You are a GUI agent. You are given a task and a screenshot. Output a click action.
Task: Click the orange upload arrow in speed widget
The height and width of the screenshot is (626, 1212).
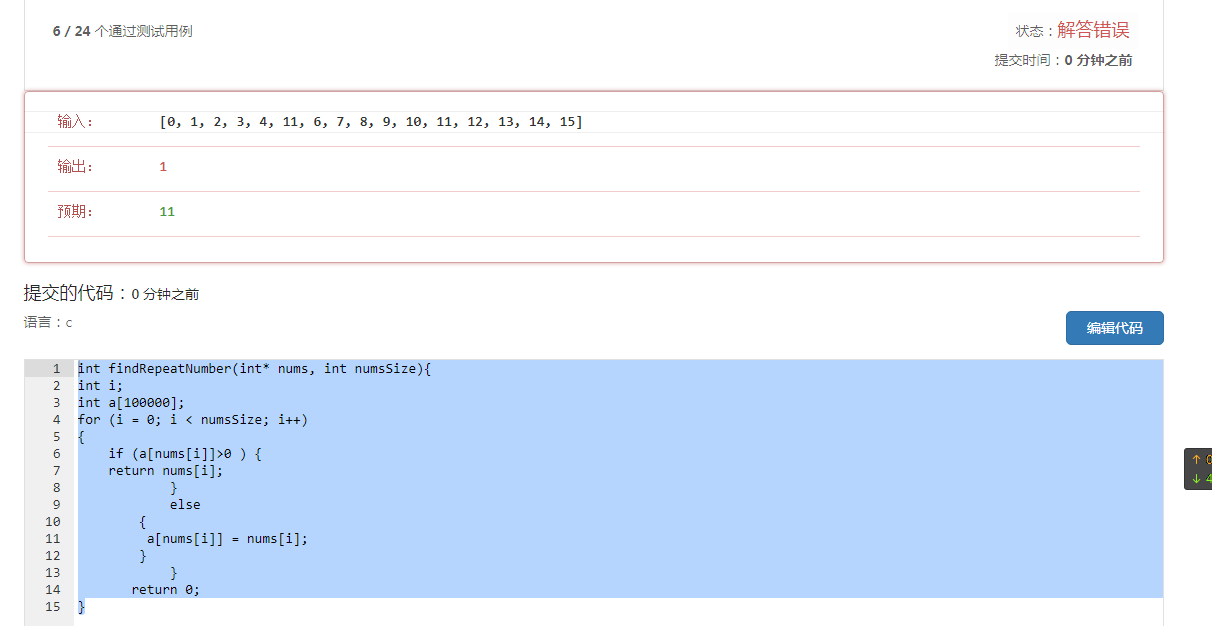tap(1195, 460)
